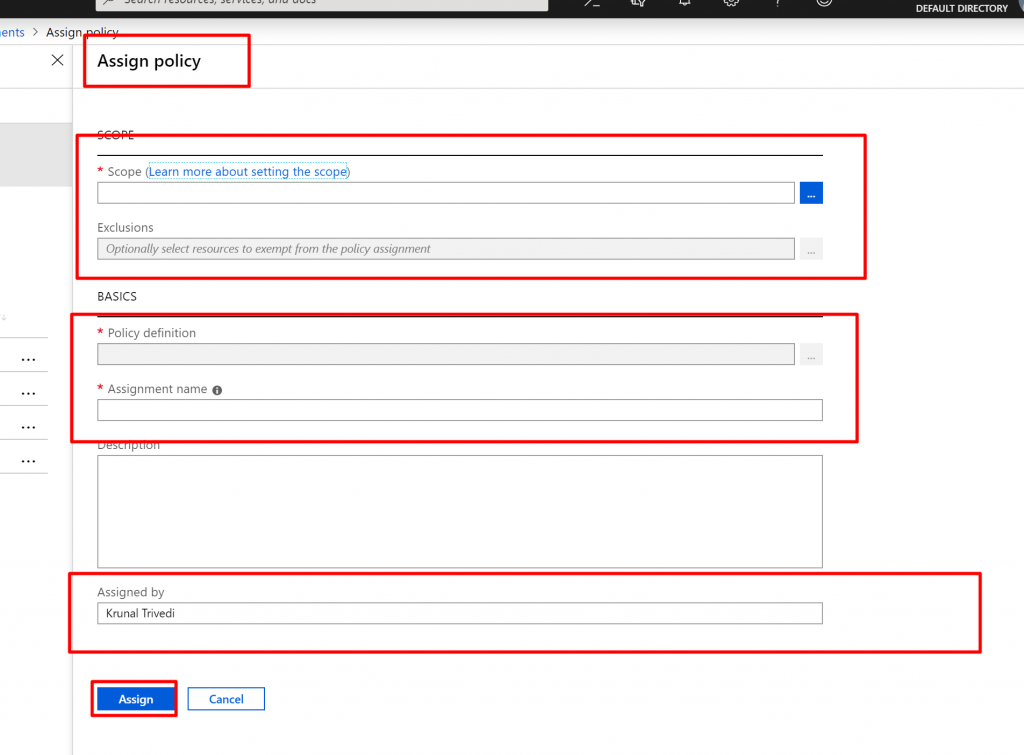The width and height of the screenshot is (1024, 755).
Task: Click the Assign button
Action: point(135,699)
